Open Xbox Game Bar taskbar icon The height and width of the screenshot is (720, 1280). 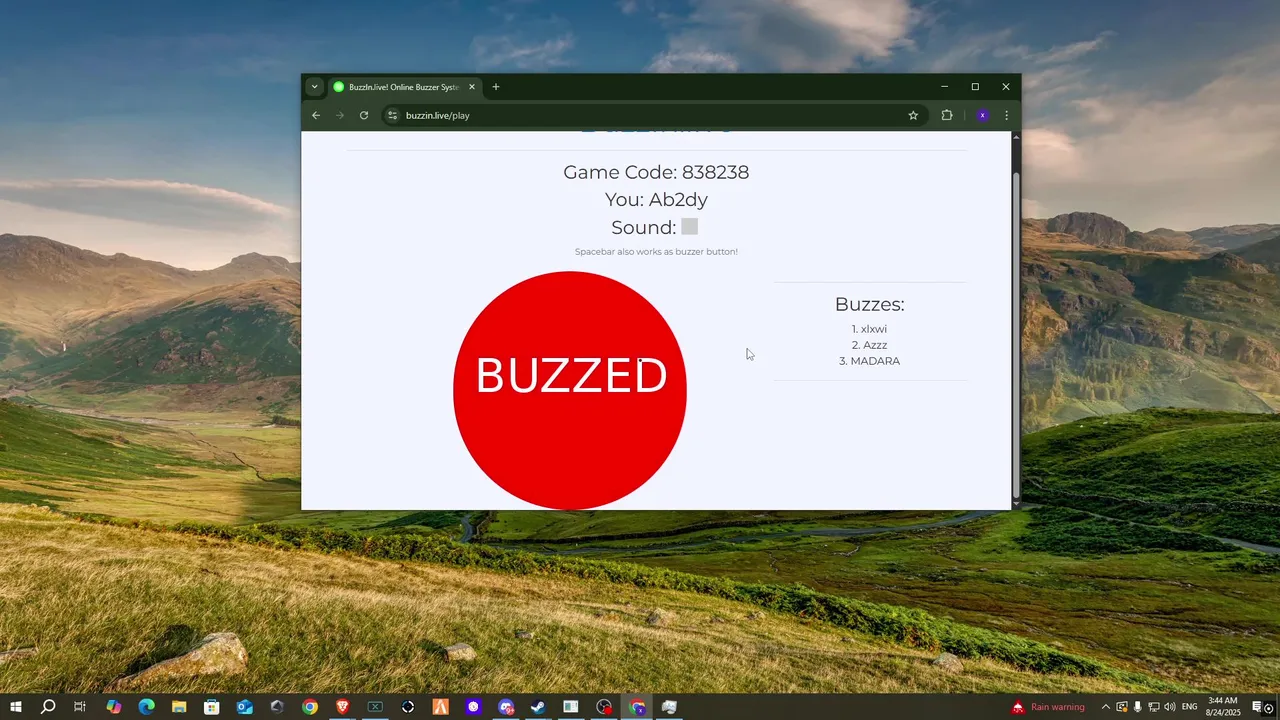pyautogui.click(x=375, y=707)
